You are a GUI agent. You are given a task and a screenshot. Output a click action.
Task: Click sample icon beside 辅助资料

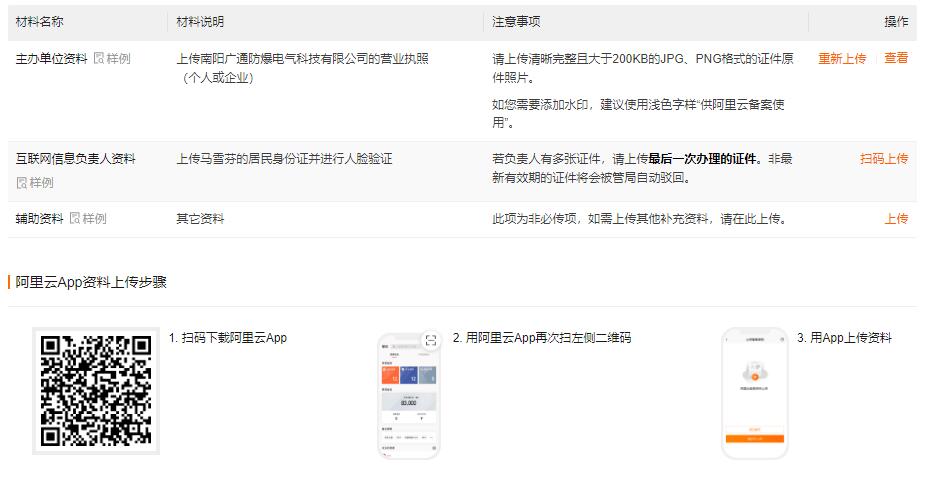click(x=75, y=219)
